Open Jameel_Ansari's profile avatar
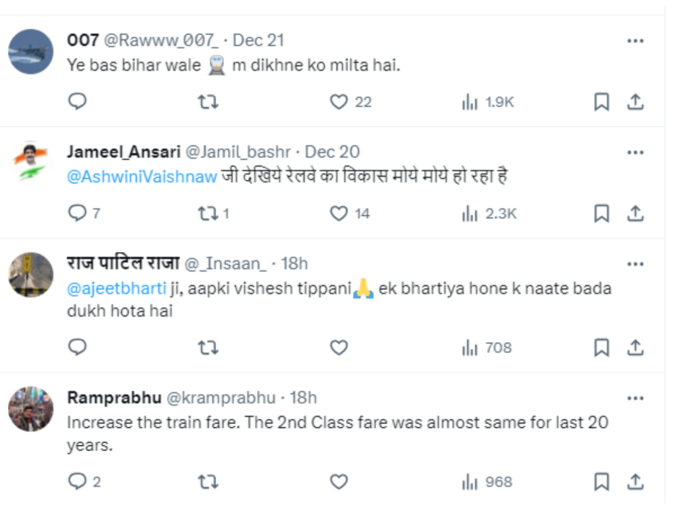 31,163
